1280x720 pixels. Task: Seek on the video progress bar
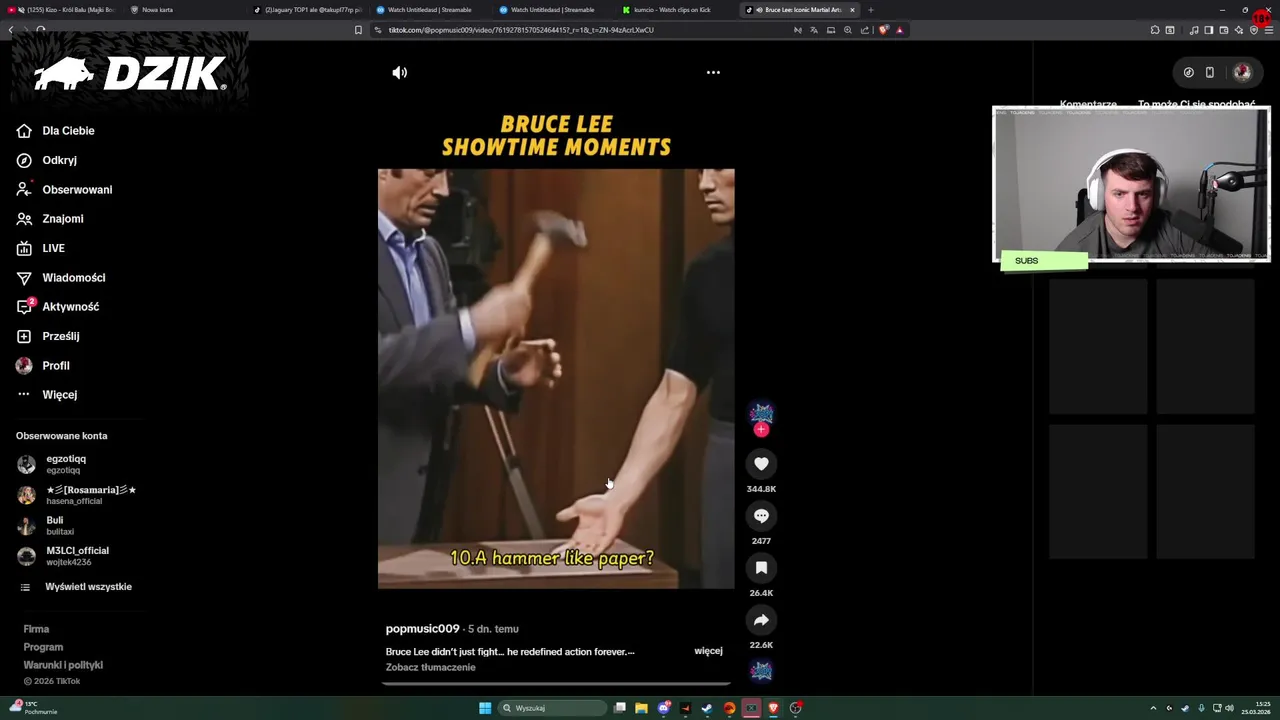point(556,685)
